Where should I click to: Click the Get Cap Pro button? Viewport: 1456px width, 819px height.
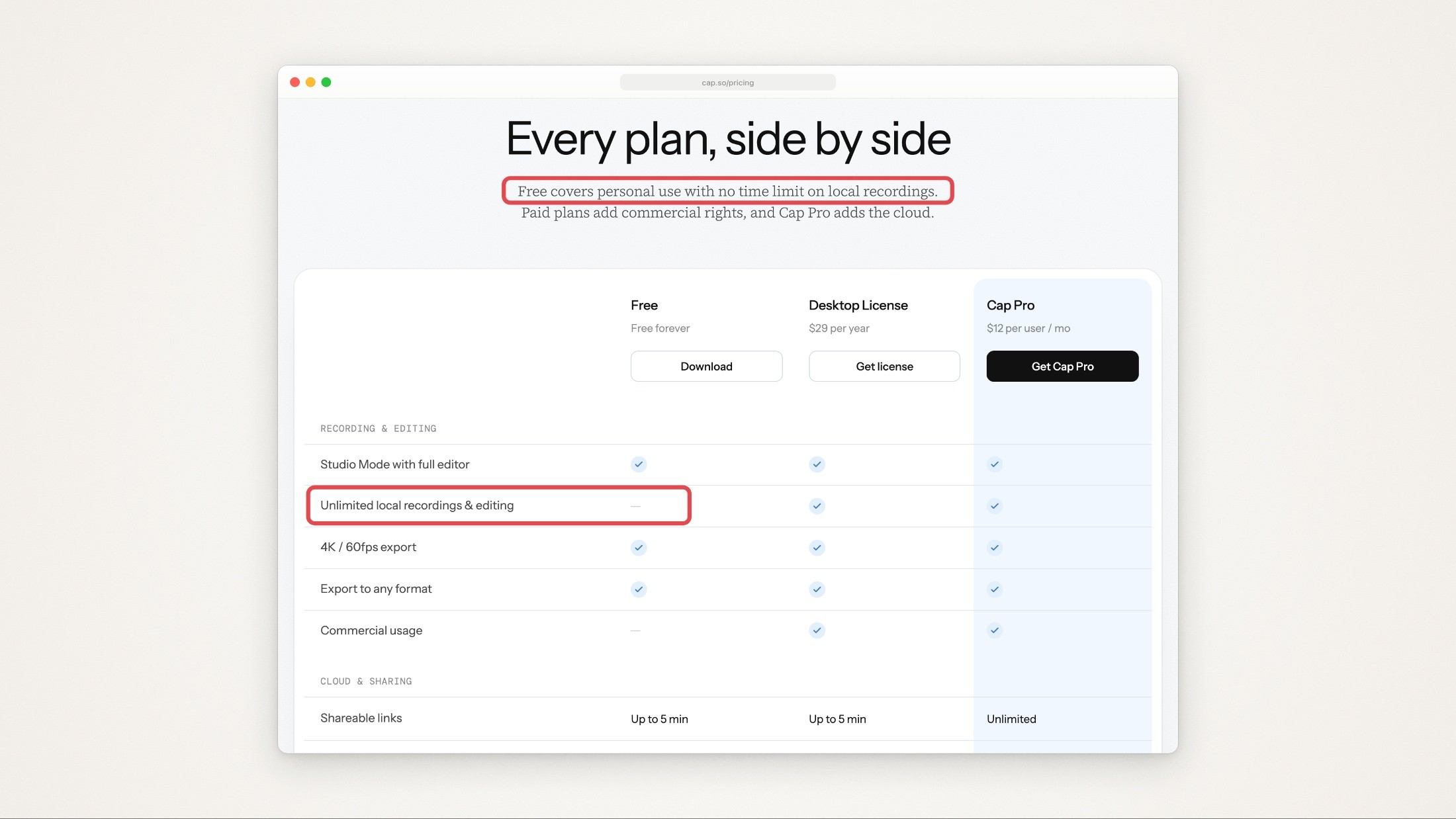1062,366
